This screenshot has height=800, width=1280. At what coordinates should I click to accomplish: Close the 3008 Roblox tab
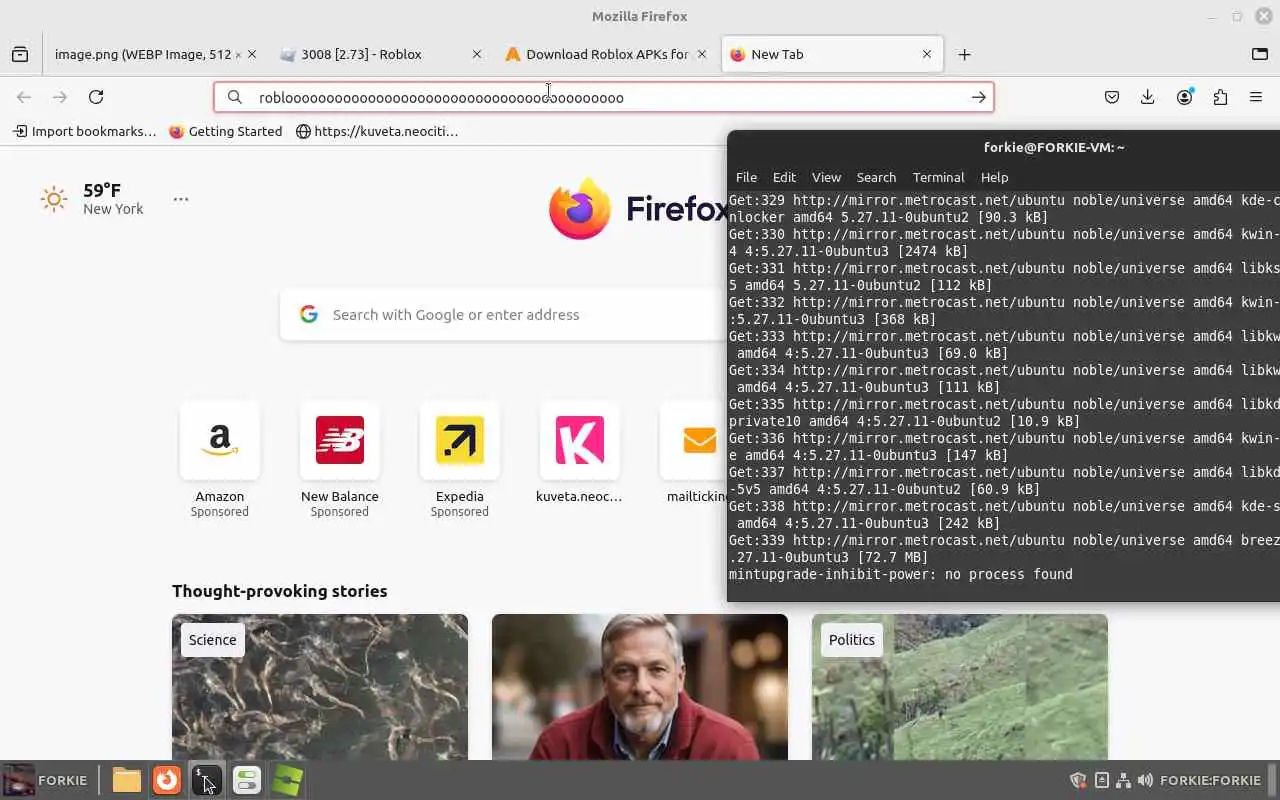(x=477, y=55)
